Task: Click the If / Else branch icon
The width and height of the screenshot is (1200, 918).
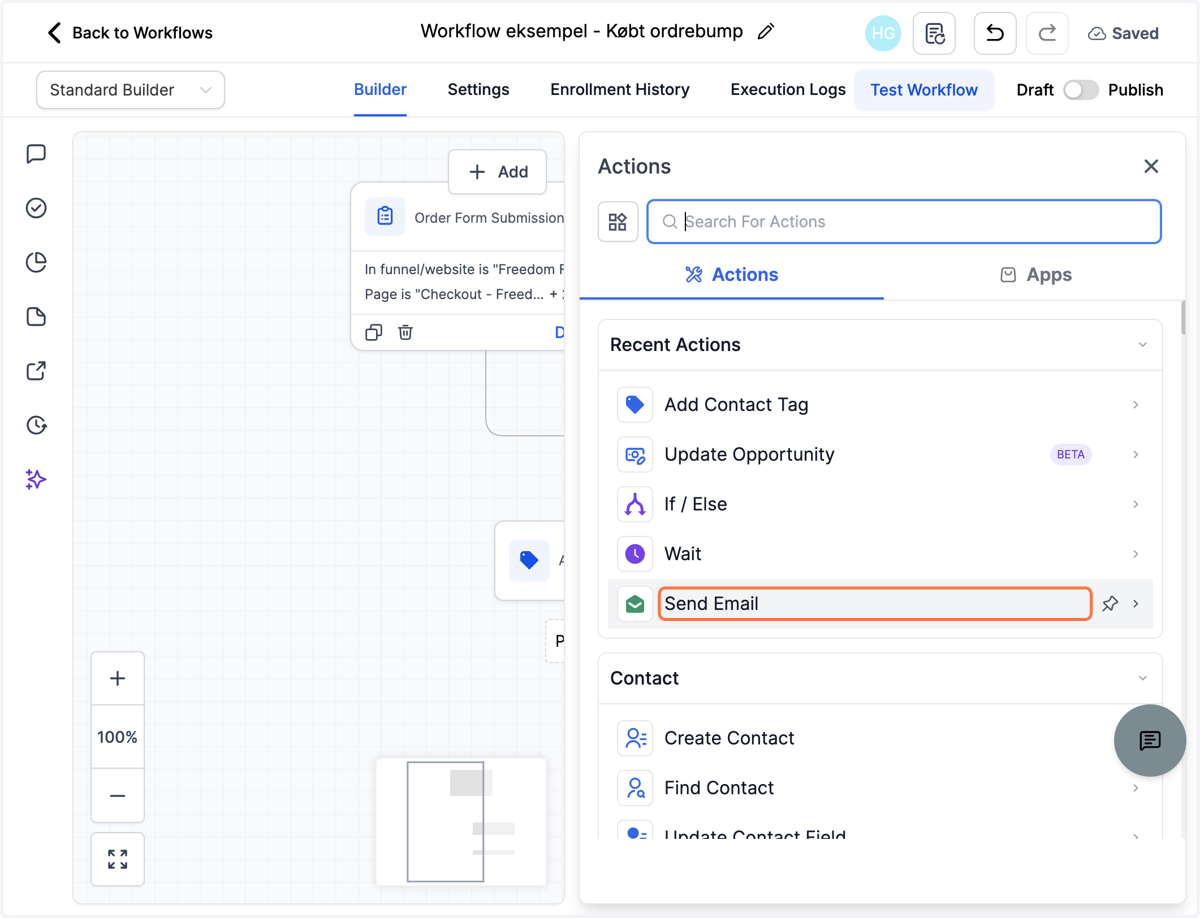Action: 635,505
